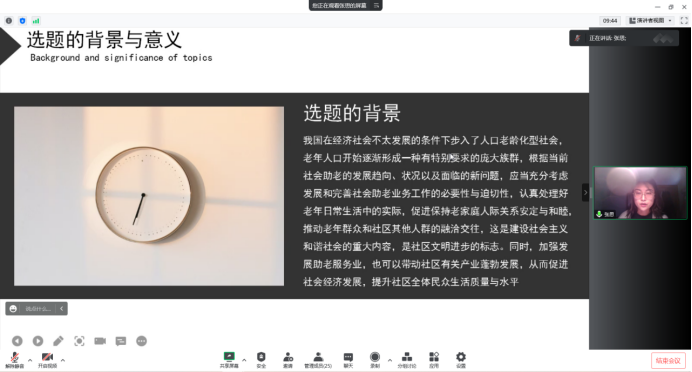Screen dimensions: 692x372
Task: Open the Share Screen (共享屏幕) button
Action: coord(229,360)
